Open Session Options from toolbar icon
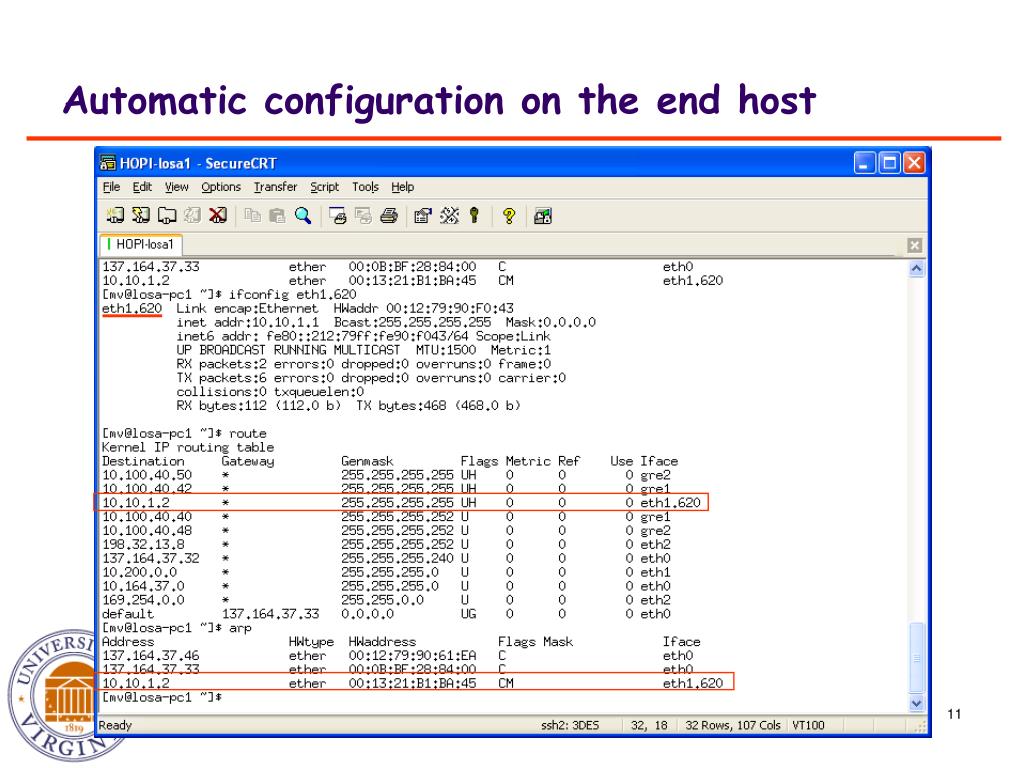1024x768 pixels. [422, 214]
